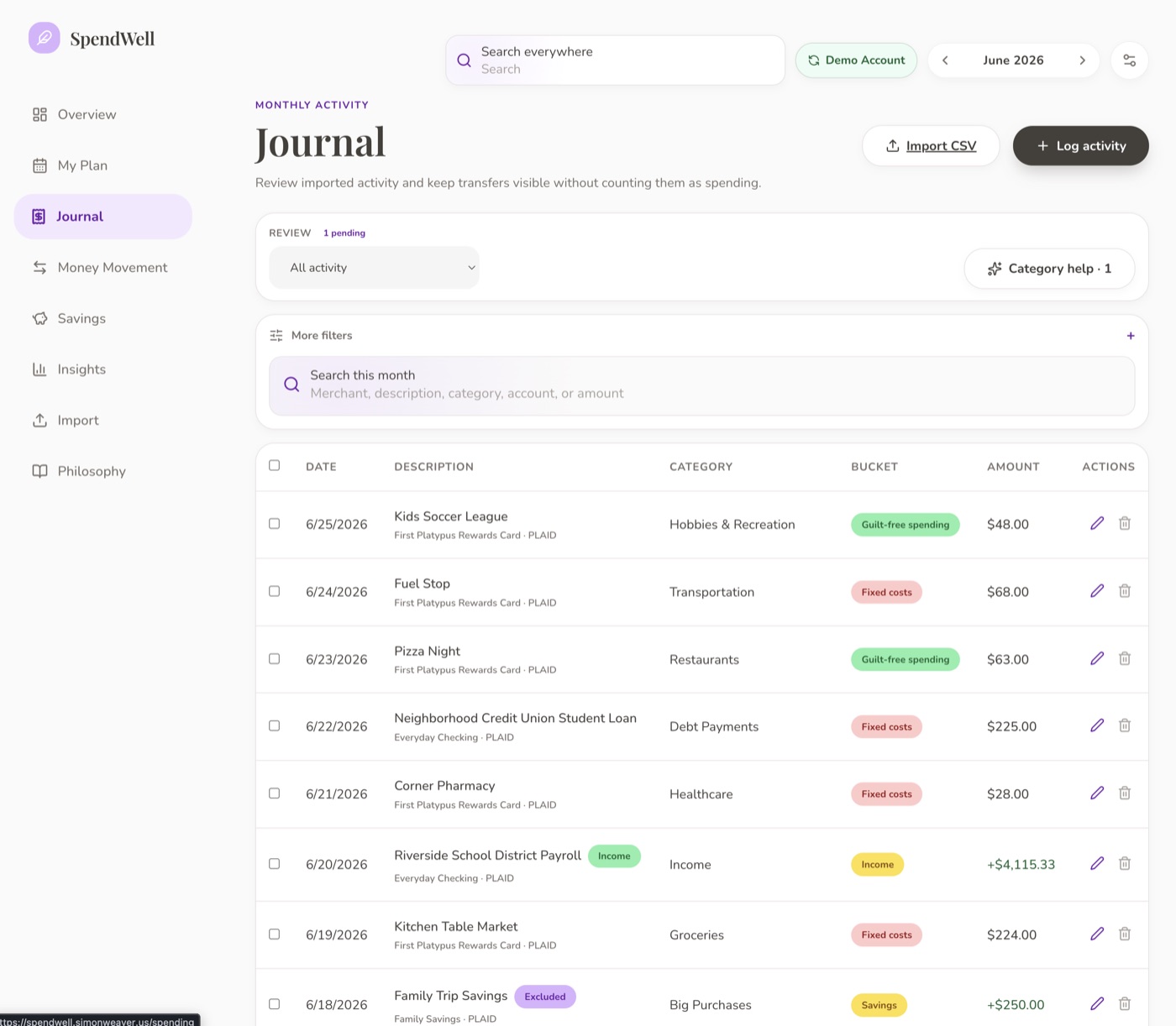This screenshot has height=1026, width=1176.
Task: Click the Savings bucket badge
Action: click(x=879, y=1005)
